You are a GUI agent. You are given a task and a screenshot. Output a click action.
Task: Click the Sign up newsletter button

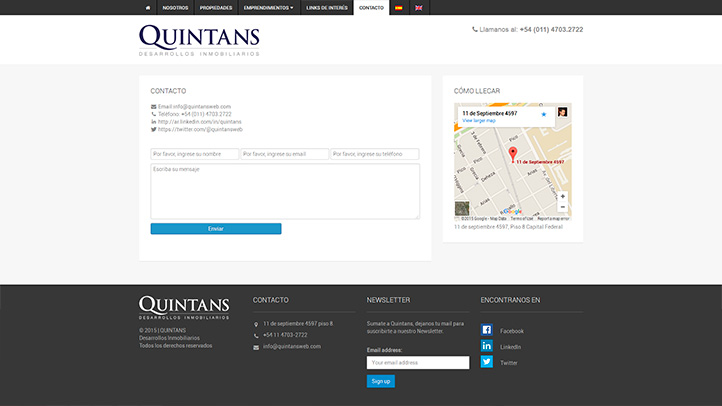(381, 381)
